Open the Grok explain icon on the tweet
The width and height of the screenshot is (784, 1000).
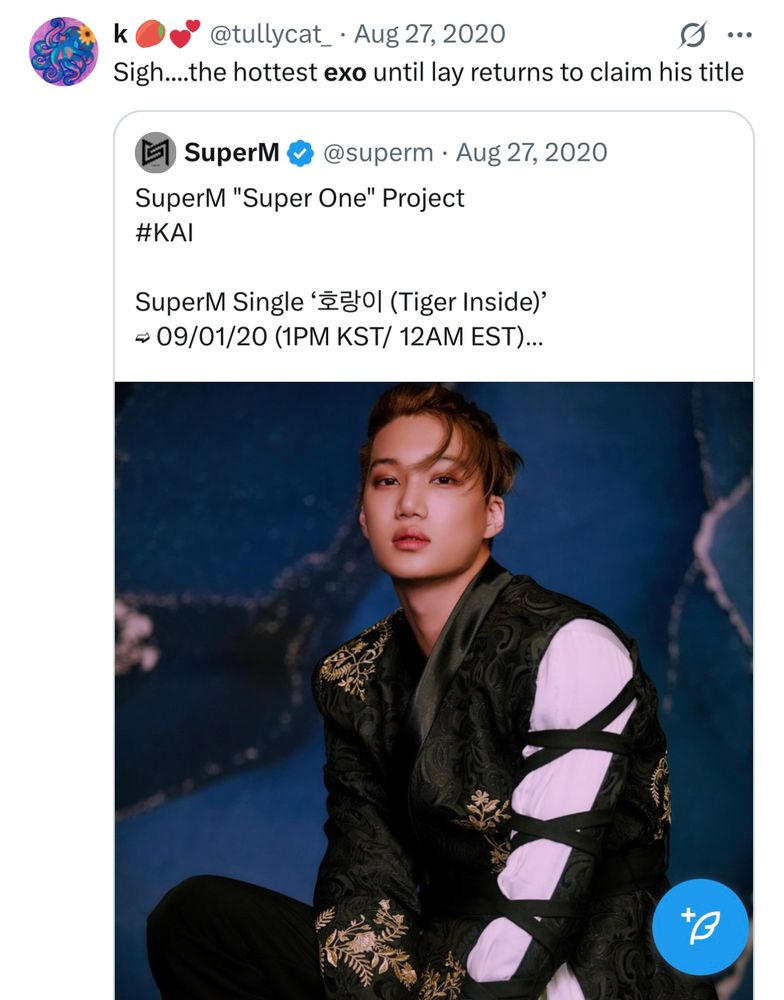point(692,35)
